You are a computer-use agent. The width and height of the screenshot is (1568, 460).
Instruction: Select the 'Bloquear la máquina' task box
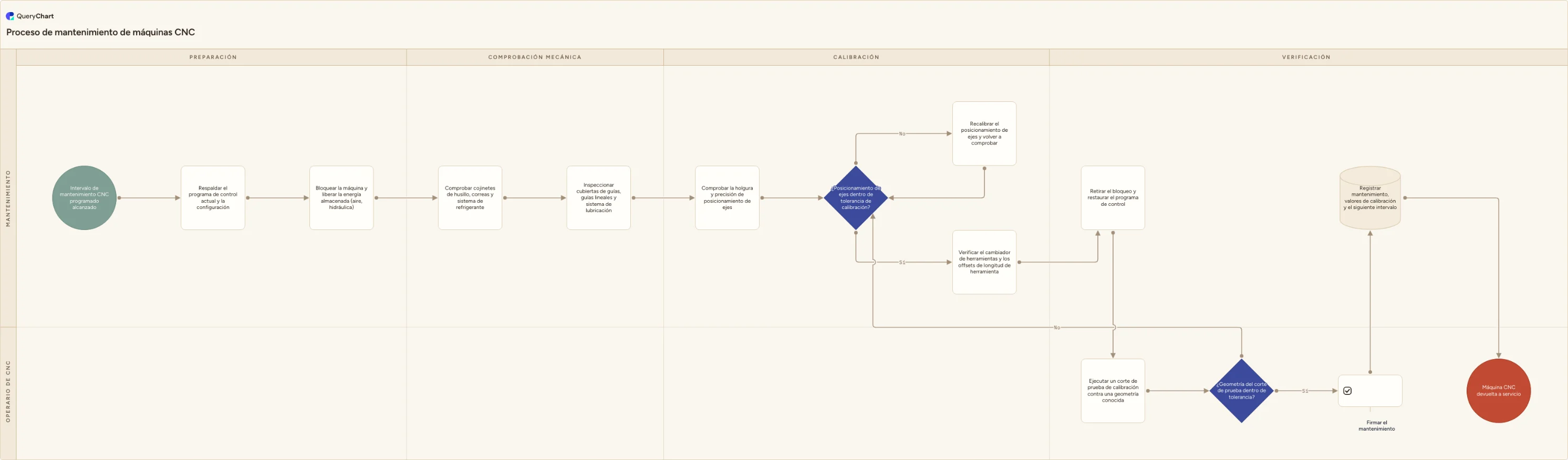click(341, 198)
